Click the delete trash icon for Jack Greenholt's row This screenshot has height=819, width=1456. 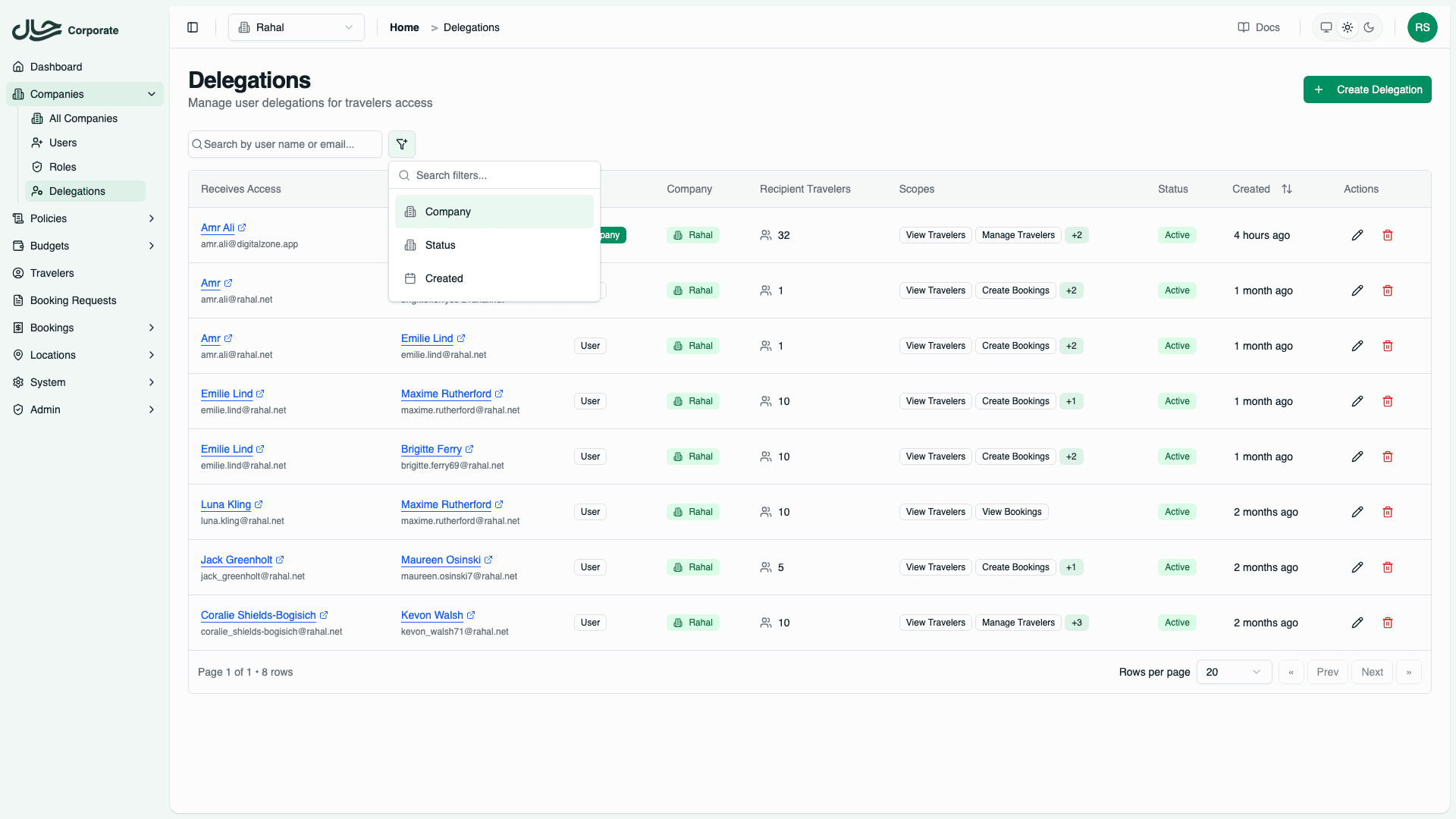pyautogui.click(x=1388, y=567)
